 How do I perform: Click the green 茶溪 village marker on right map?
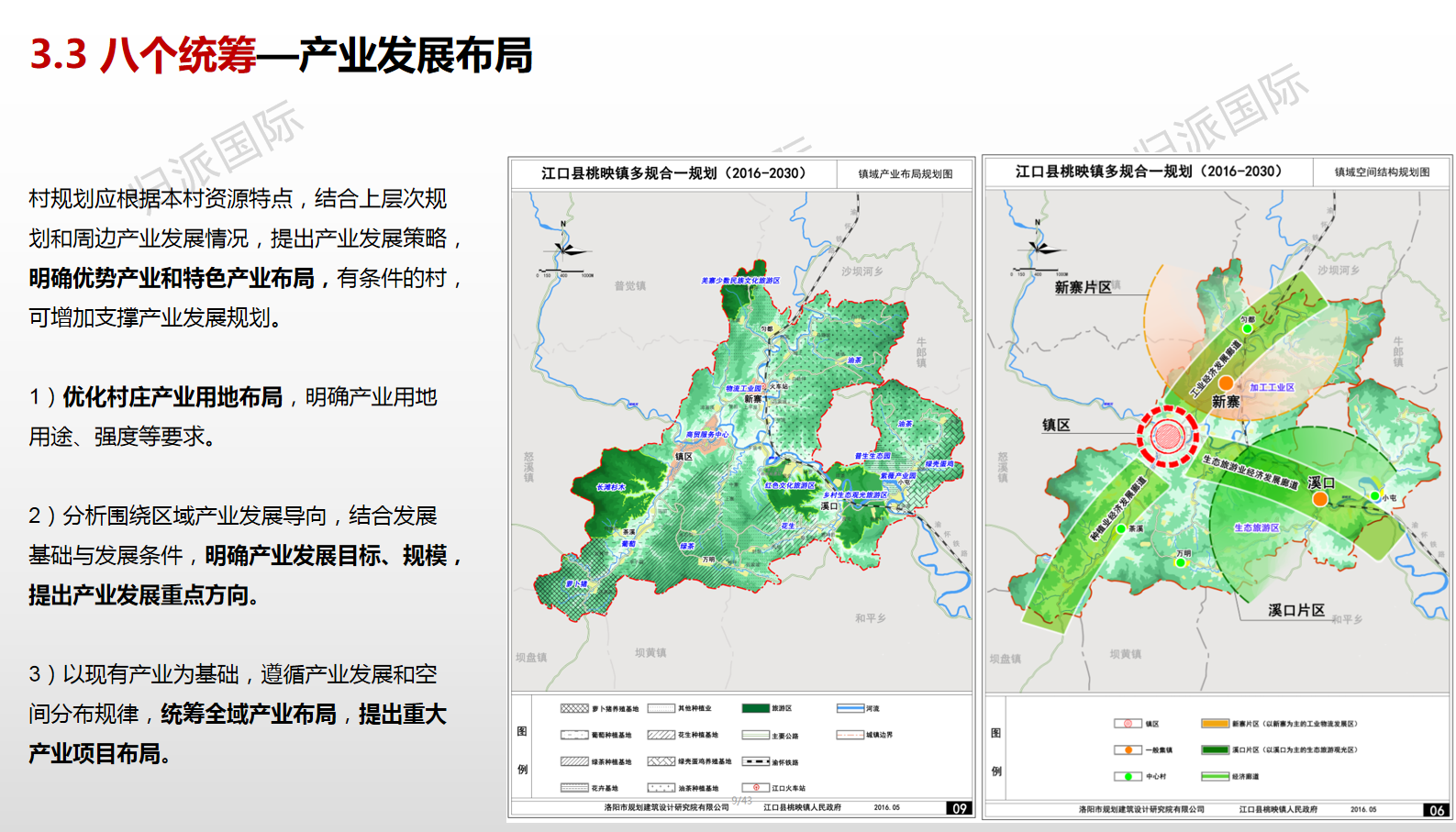(x=1119, y=529)
